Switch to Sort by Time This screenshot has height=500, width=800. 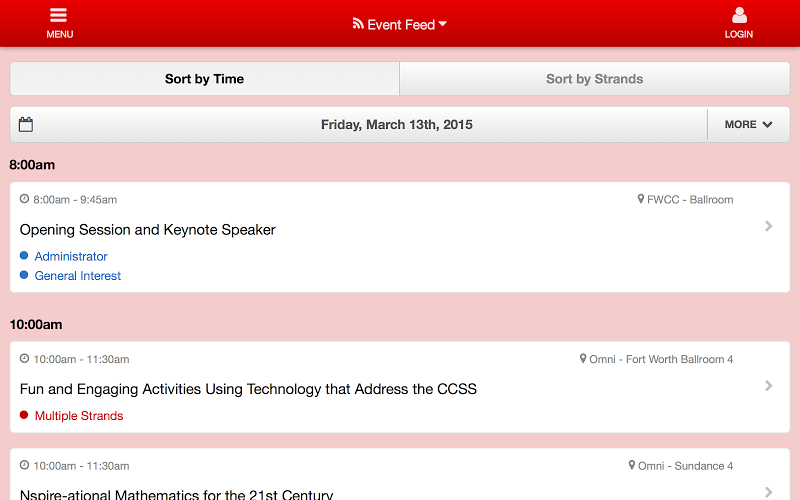point(205,79)
